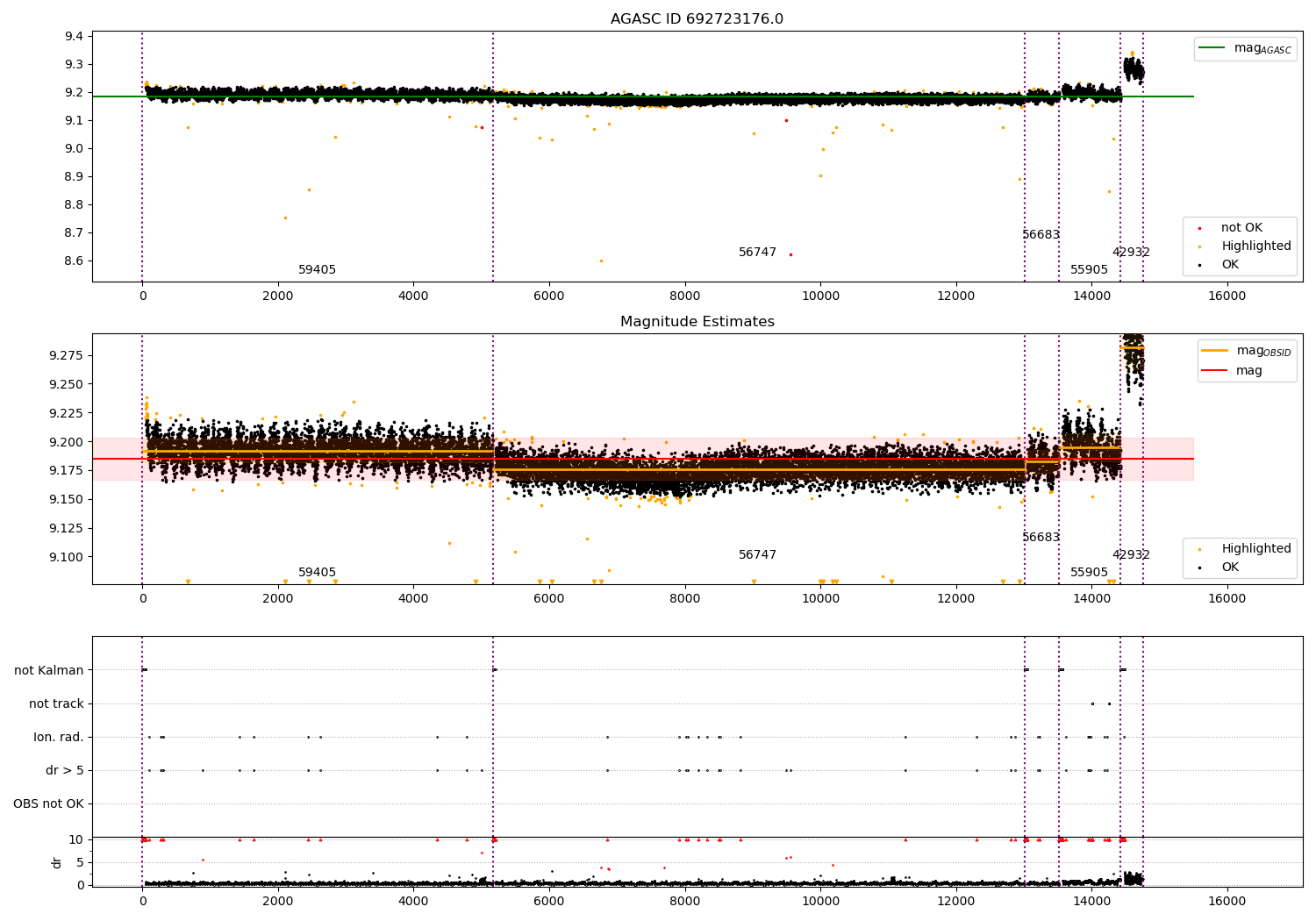Image resolution: width=1316 pixels, height=921 pixels.
Task: Click the 8.6 y-axis tick in top plot
Action: pyautogui.click(x=74, y=261)
